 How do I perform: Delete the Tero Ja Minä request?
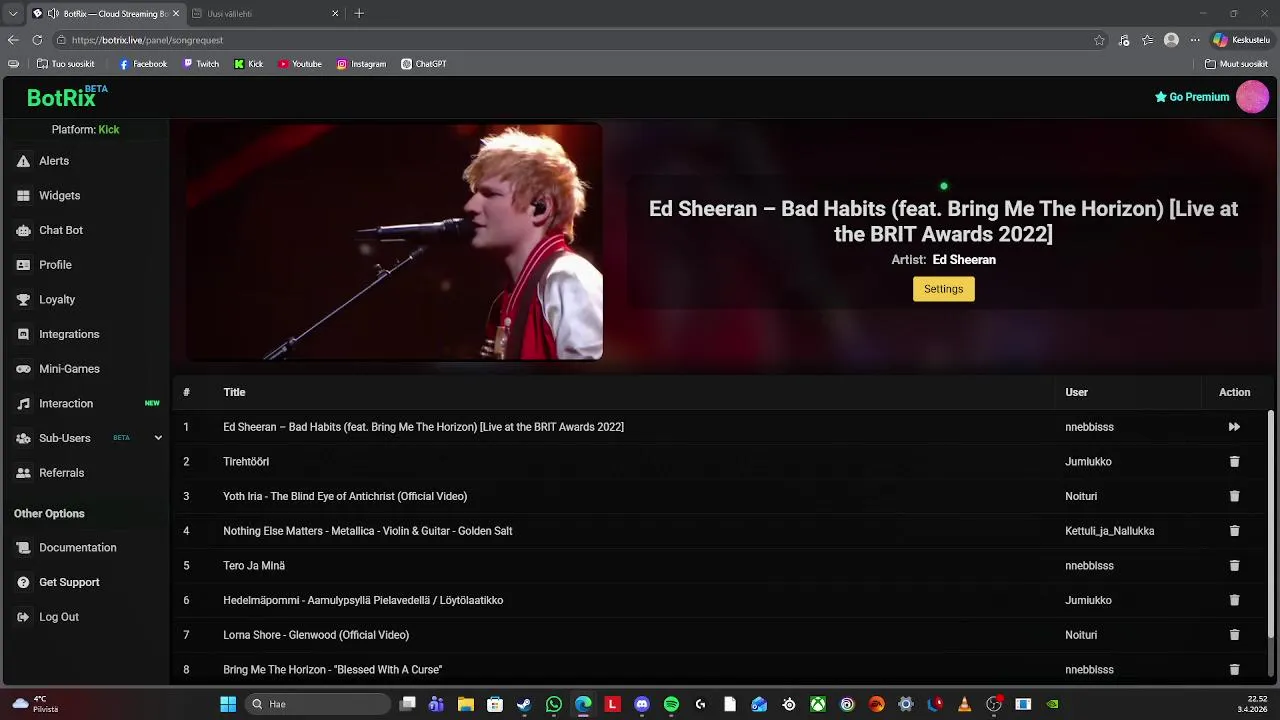pyautogui.click(x=1234, y=566)
